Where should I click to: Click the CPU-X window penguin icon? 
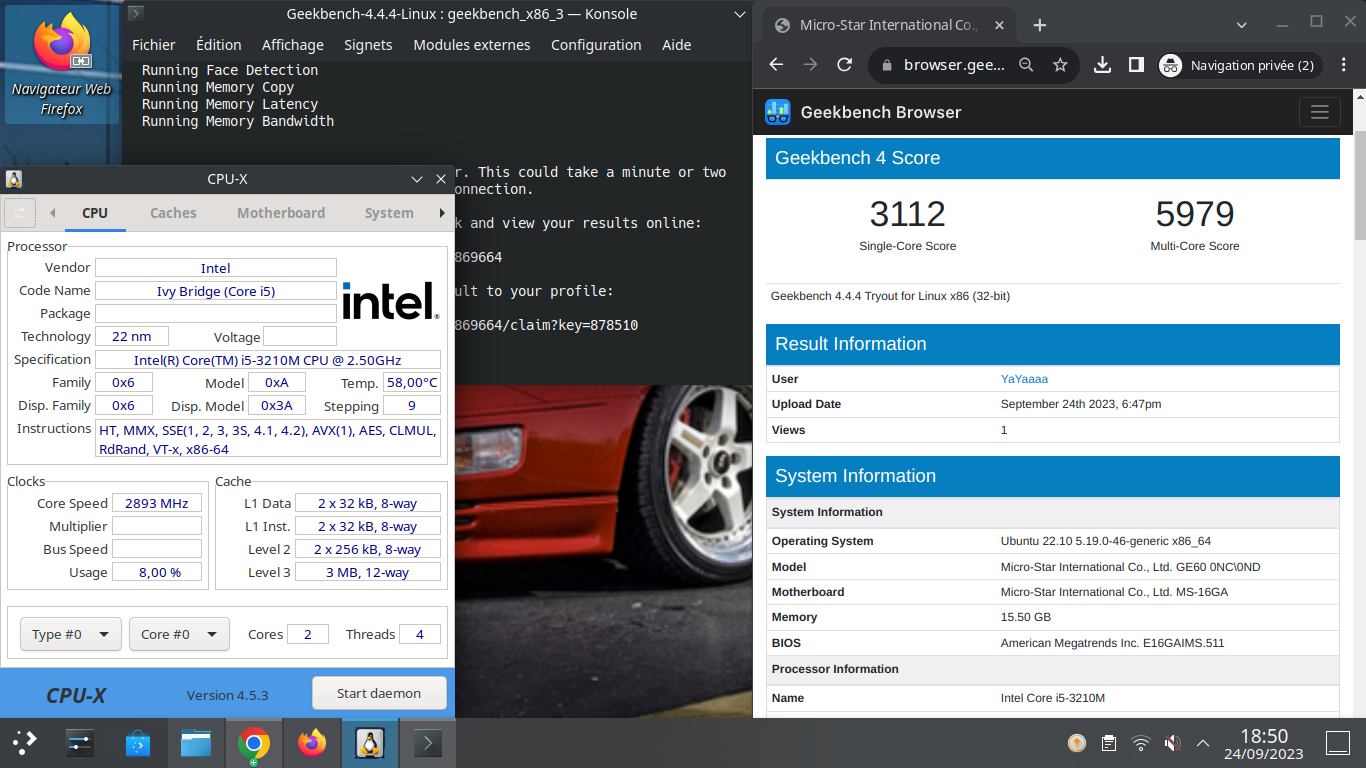click(x=14, y=179)
